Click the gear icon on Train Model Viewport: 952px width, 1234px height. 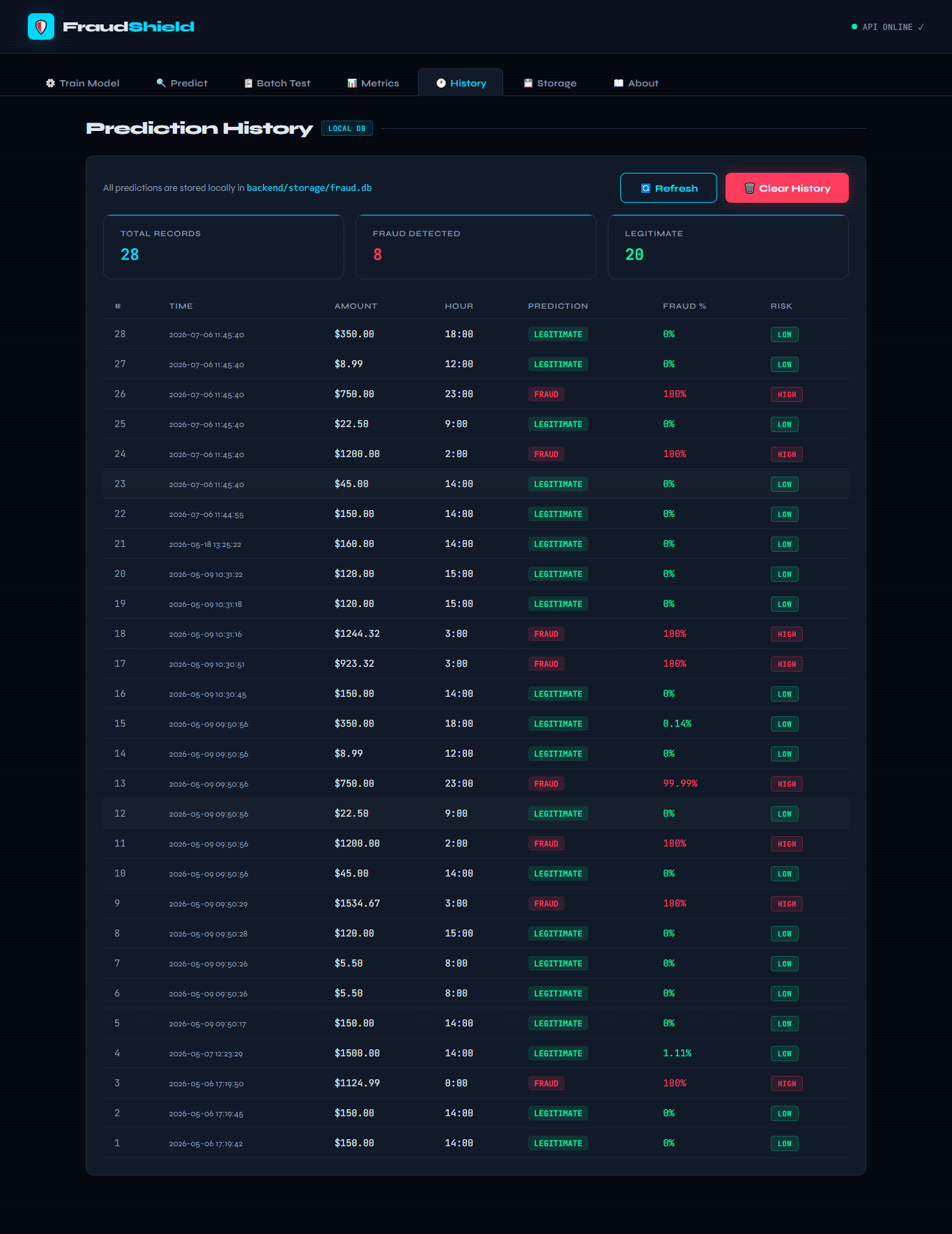click(50, 83)
